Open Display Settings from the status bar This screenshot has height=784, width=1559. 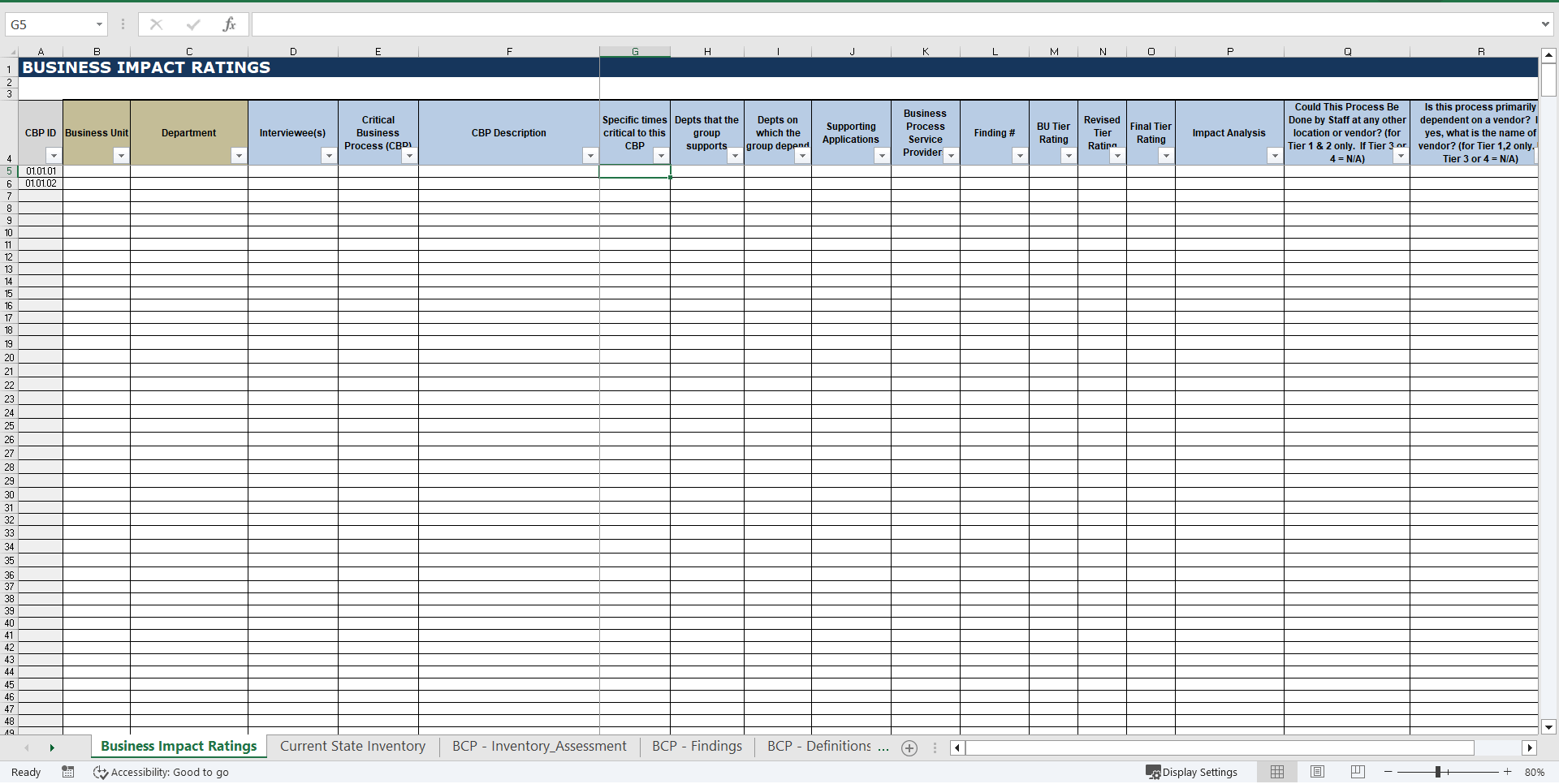1190,772
